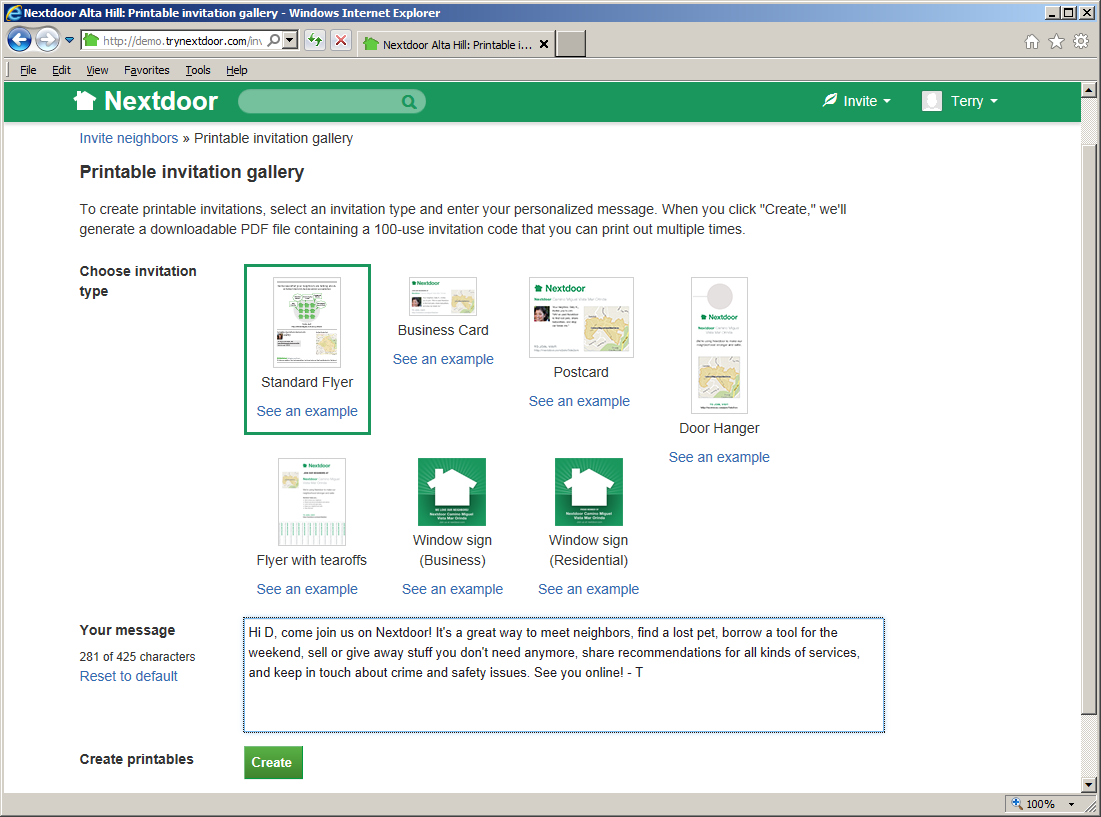Choose the Door Hanger invitation type
This screenshot has height=817, width=1101.
pos(719,345)
